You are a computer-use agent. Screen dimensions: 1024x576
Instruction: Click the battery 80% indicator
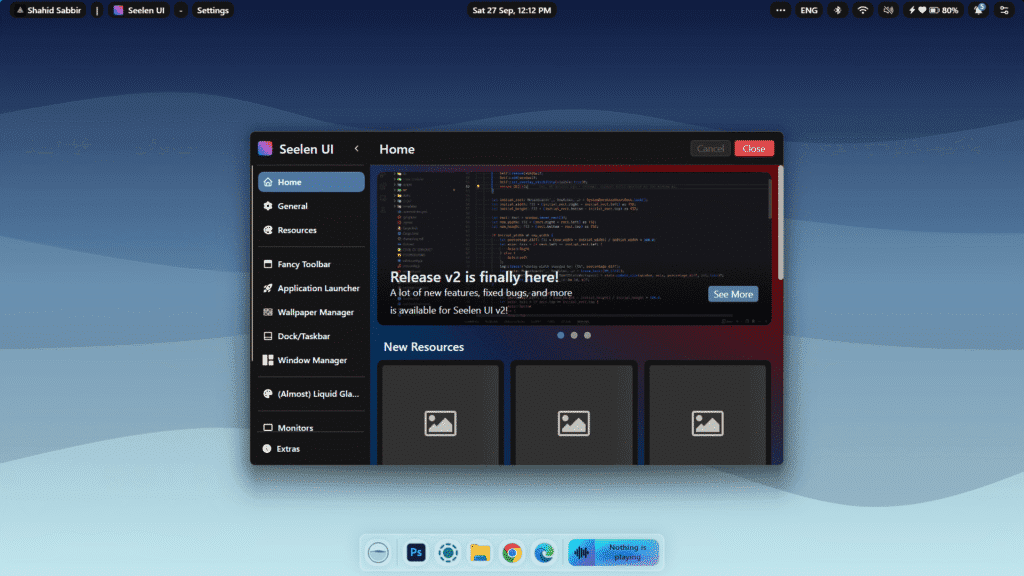[x=934, y=10]
